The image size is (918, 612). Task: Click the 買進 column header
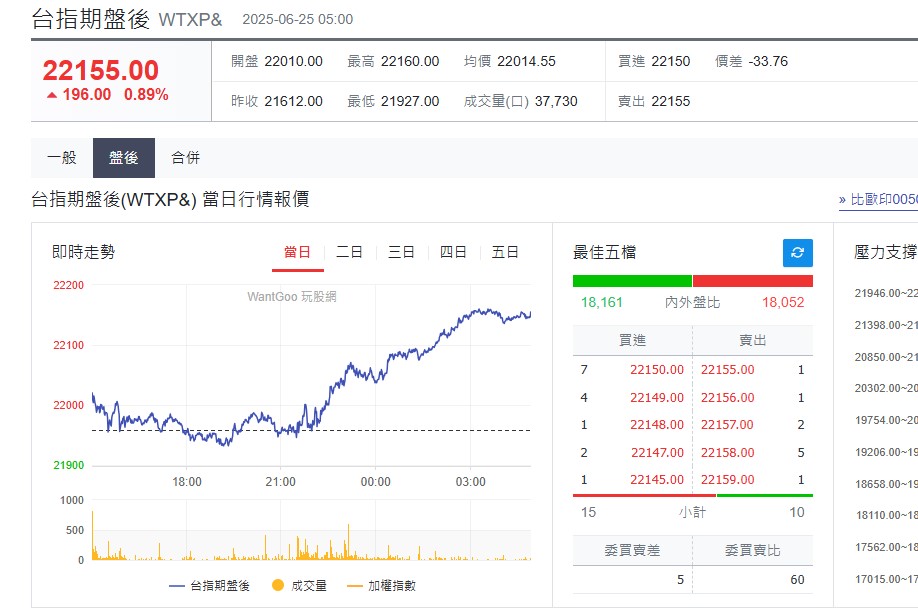pos(632,340)
